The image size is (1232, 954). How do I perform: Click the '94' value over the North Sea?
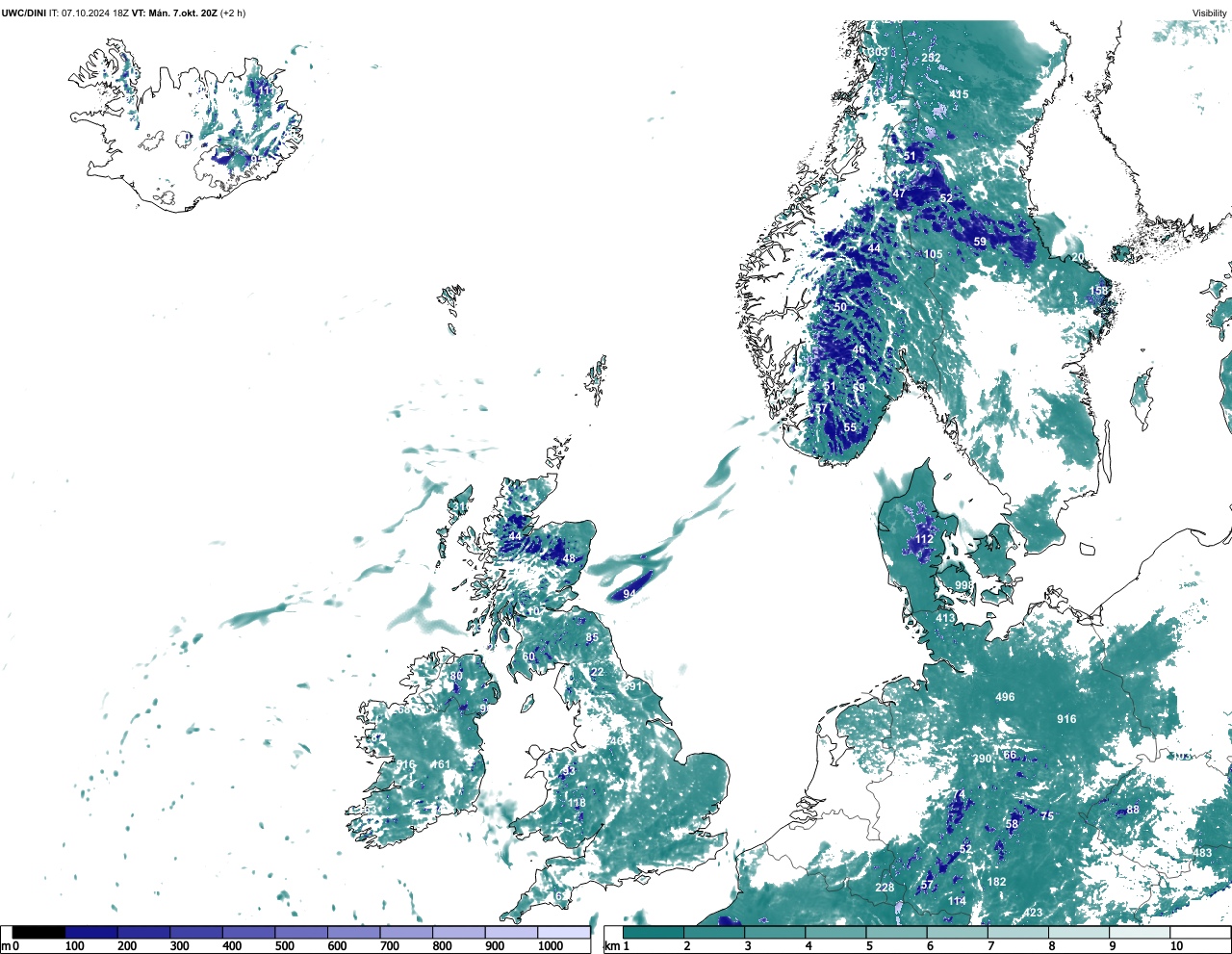click(629, 595)
